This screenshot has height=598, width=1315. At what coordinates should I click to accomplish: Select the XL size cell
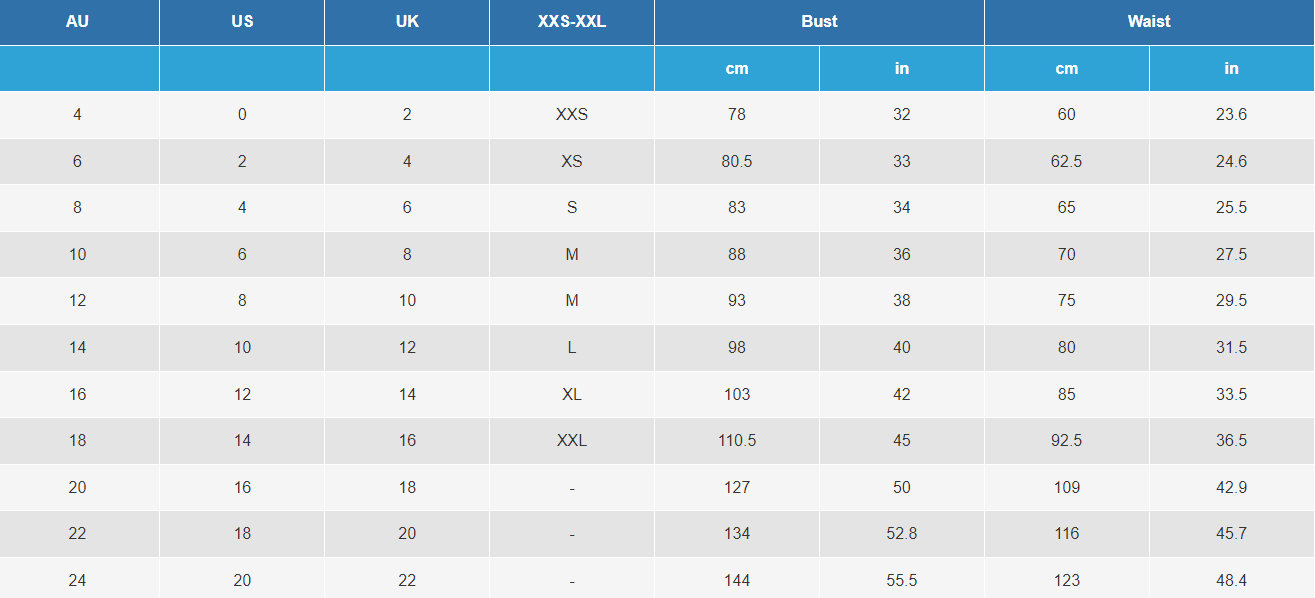572,394
